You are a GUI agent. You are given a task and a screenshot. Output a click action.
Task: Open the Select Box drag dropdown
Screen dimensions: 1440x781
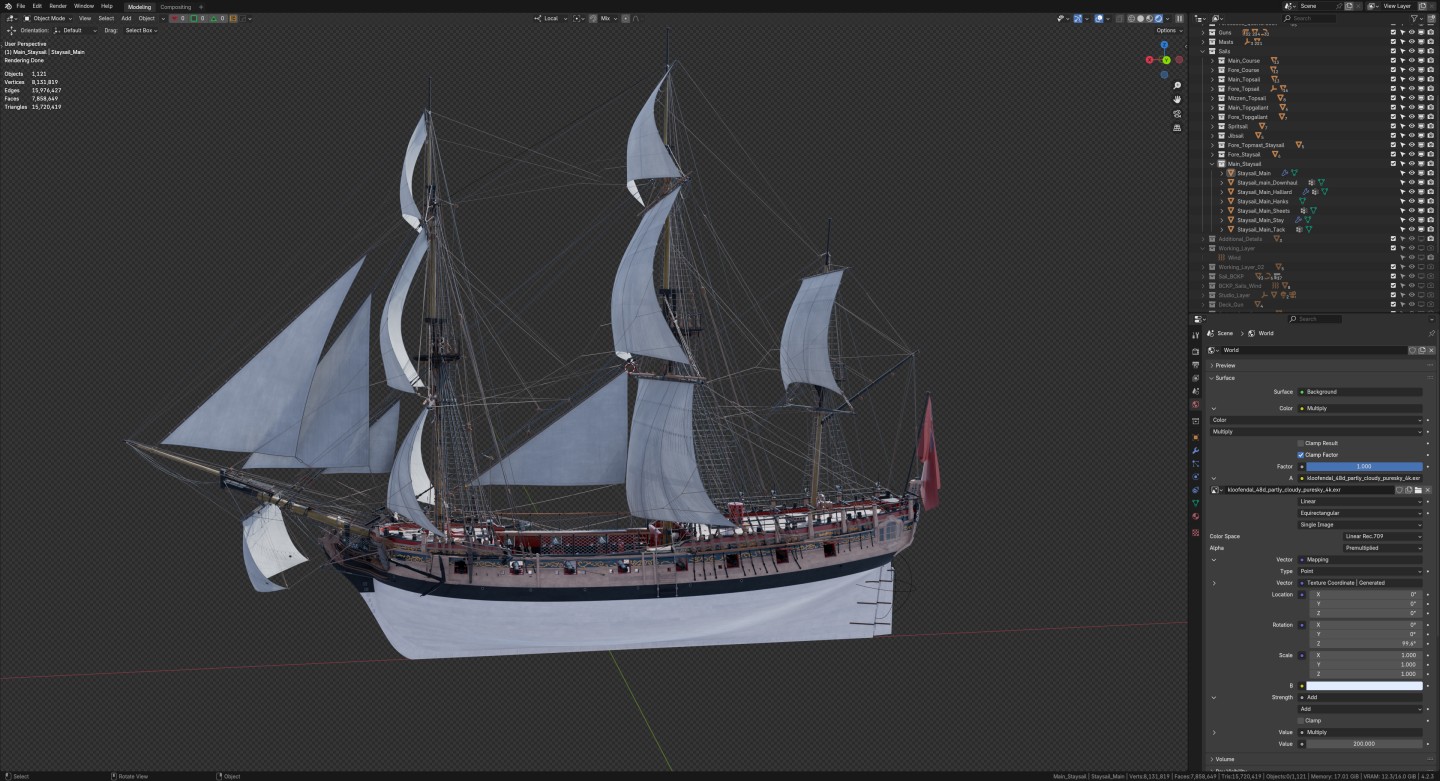click(141, 30)
